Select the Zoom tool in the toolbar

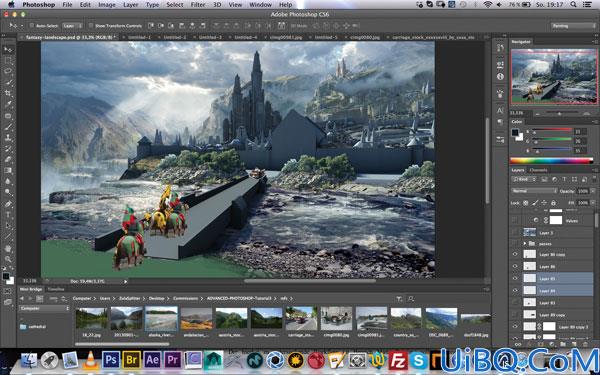point(8,259)
